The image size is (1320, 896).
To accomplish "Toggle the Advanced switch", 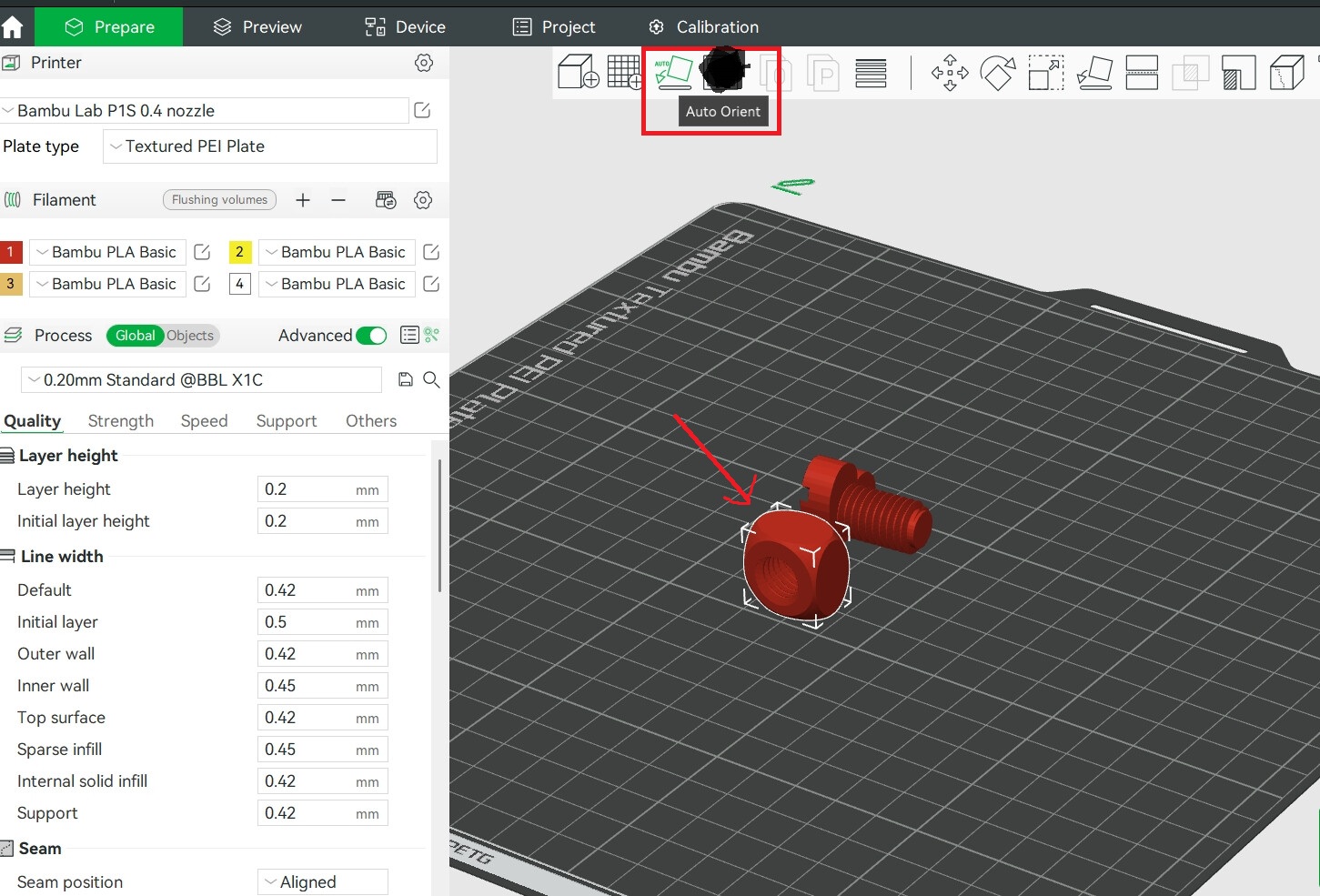I will click(371, 336).
